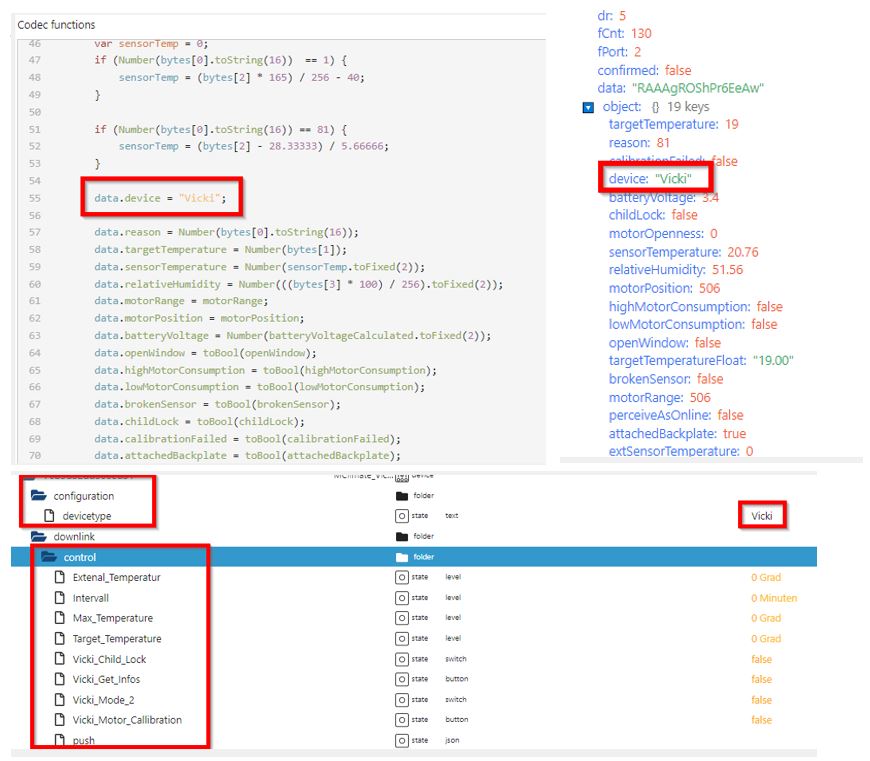This screenshot has width=870, height=761.
Task: Select Vicki_Motor_Callibration state entry
Action: pyautogui.click(x=127, y=720)
